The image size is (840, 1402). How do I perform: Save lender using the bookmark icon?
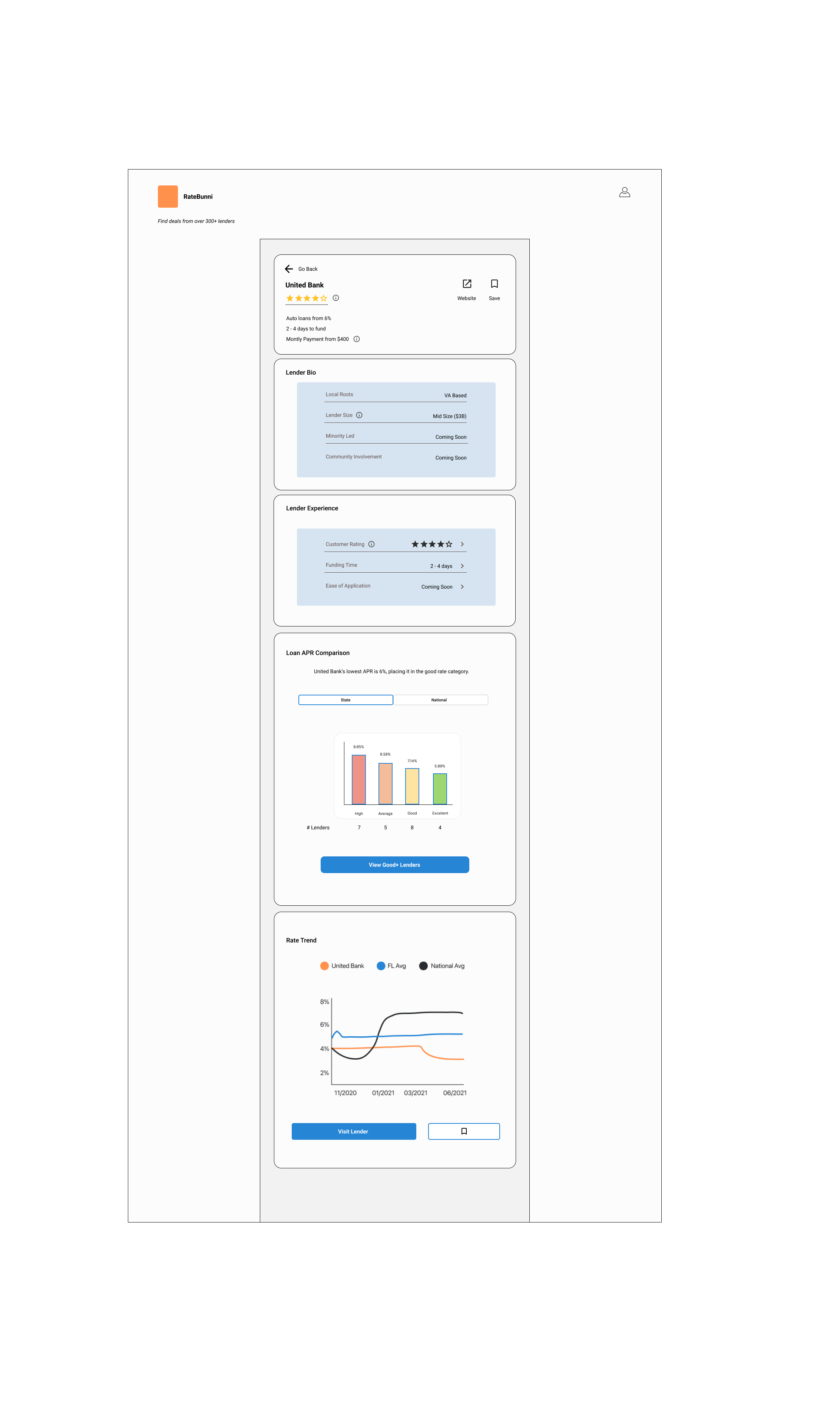point(494,284)
